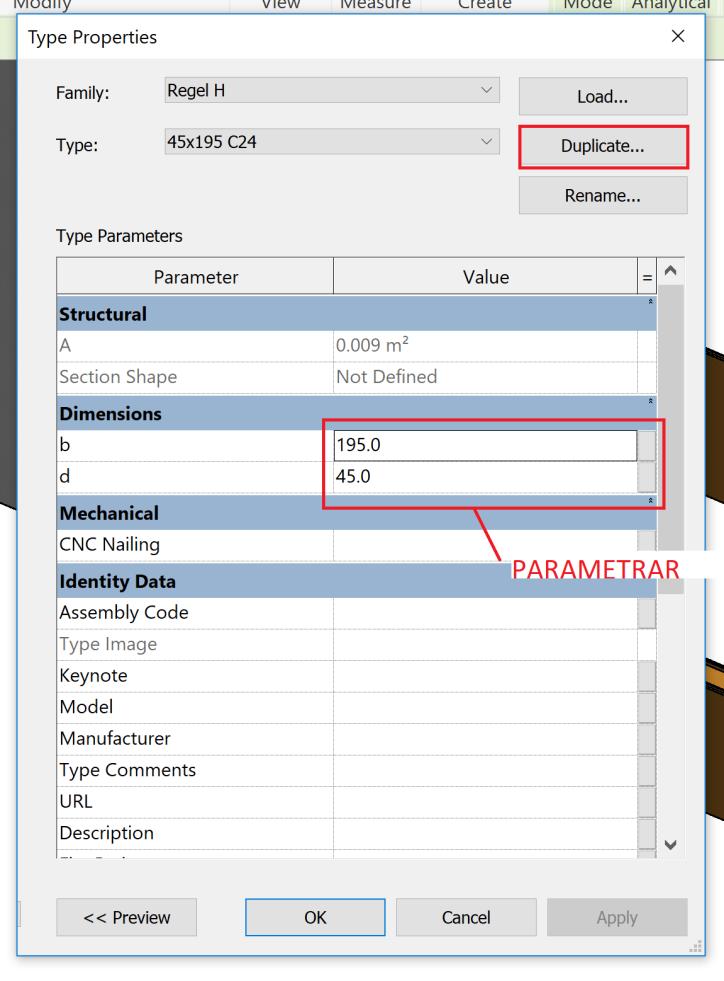Click the association button for Model
724x981 pixels.
tap(647, 708)
